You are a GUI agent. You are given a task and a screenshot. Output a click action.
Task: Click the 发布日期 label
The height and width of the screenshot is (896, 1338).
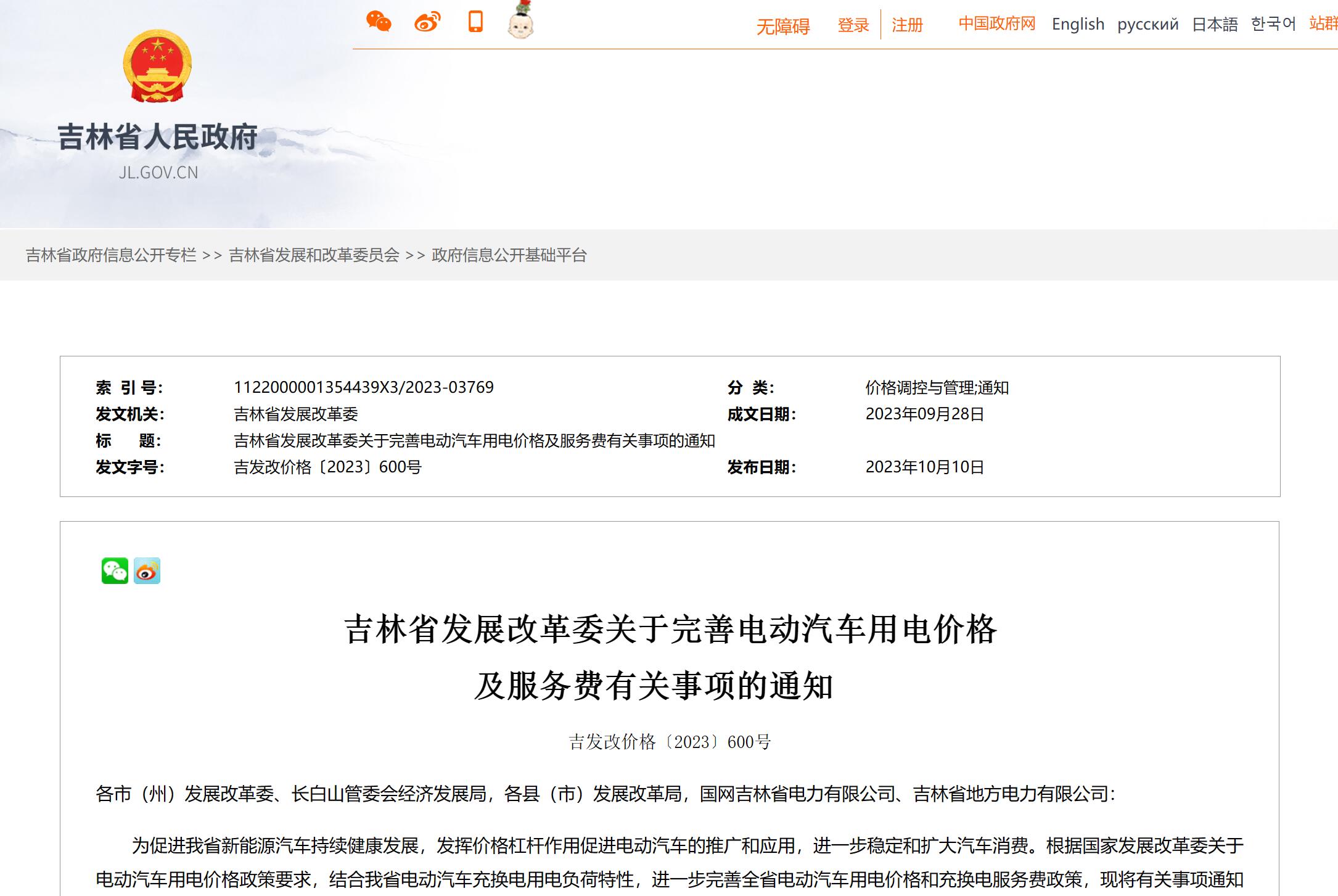tap(762, 467)
